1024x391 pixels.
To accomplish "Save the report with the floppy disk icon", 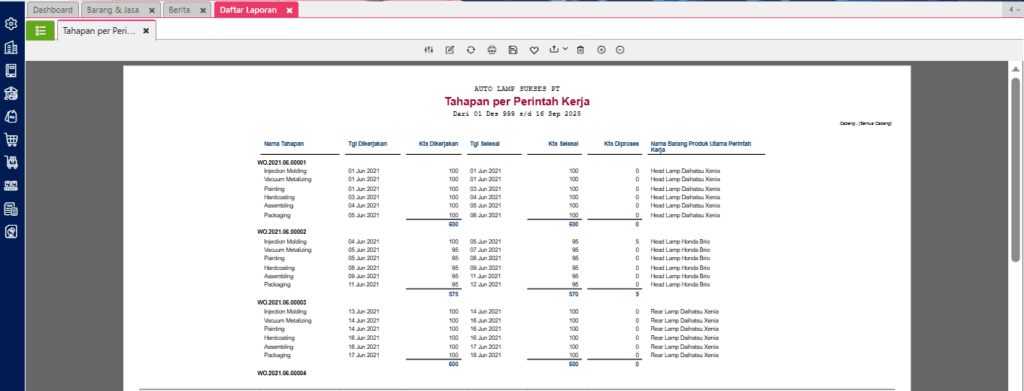I will click(x=513, y=50).
